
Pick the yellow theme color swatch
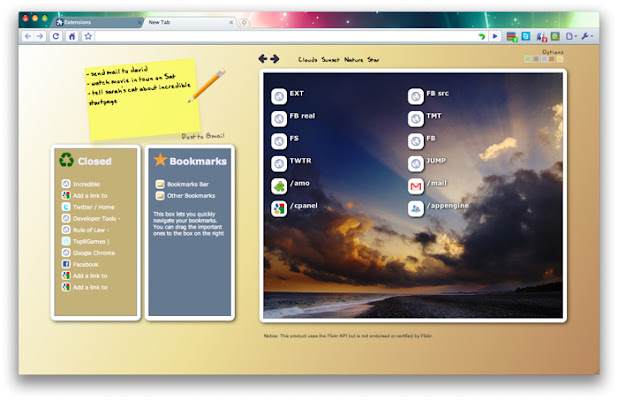click(x=560, y=59)
